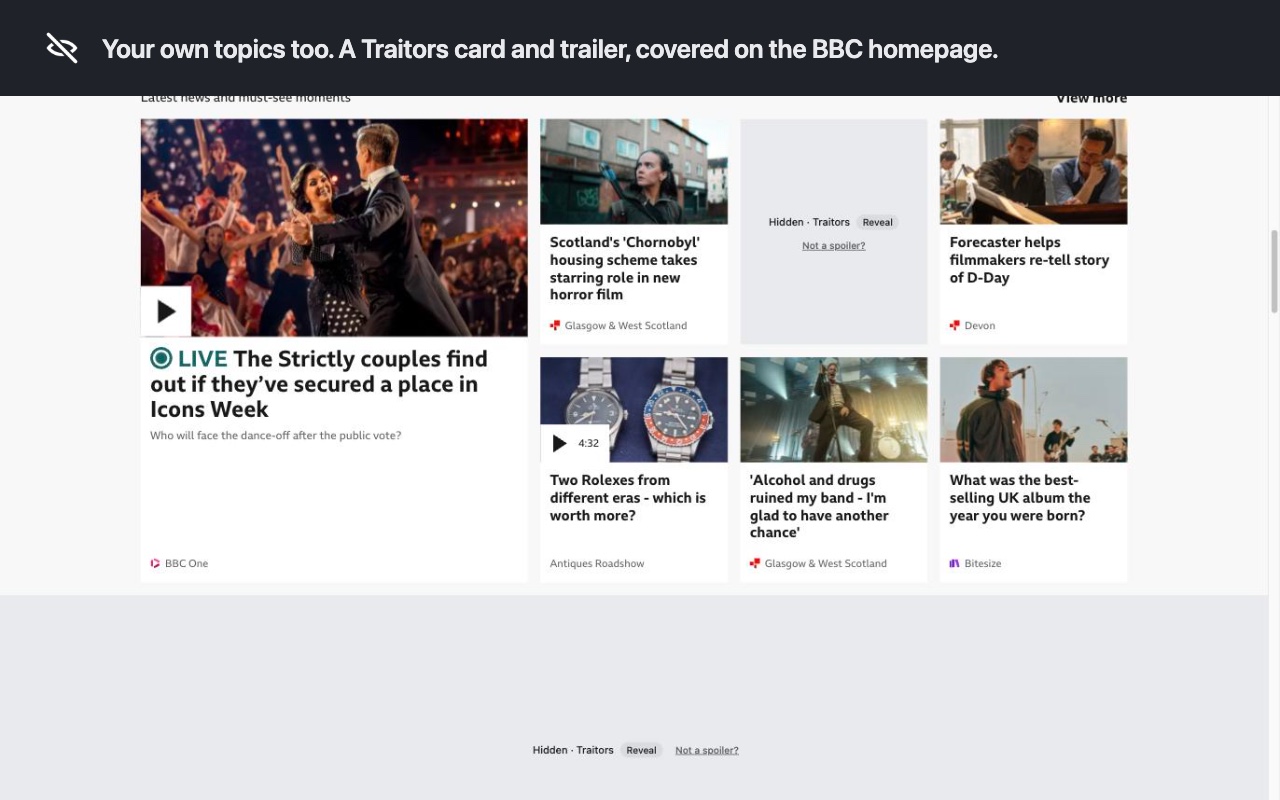Click the horror film woman thumbnail
Image resolution: width=1280 pixels, height=800 pixels.
click(634, 172)
